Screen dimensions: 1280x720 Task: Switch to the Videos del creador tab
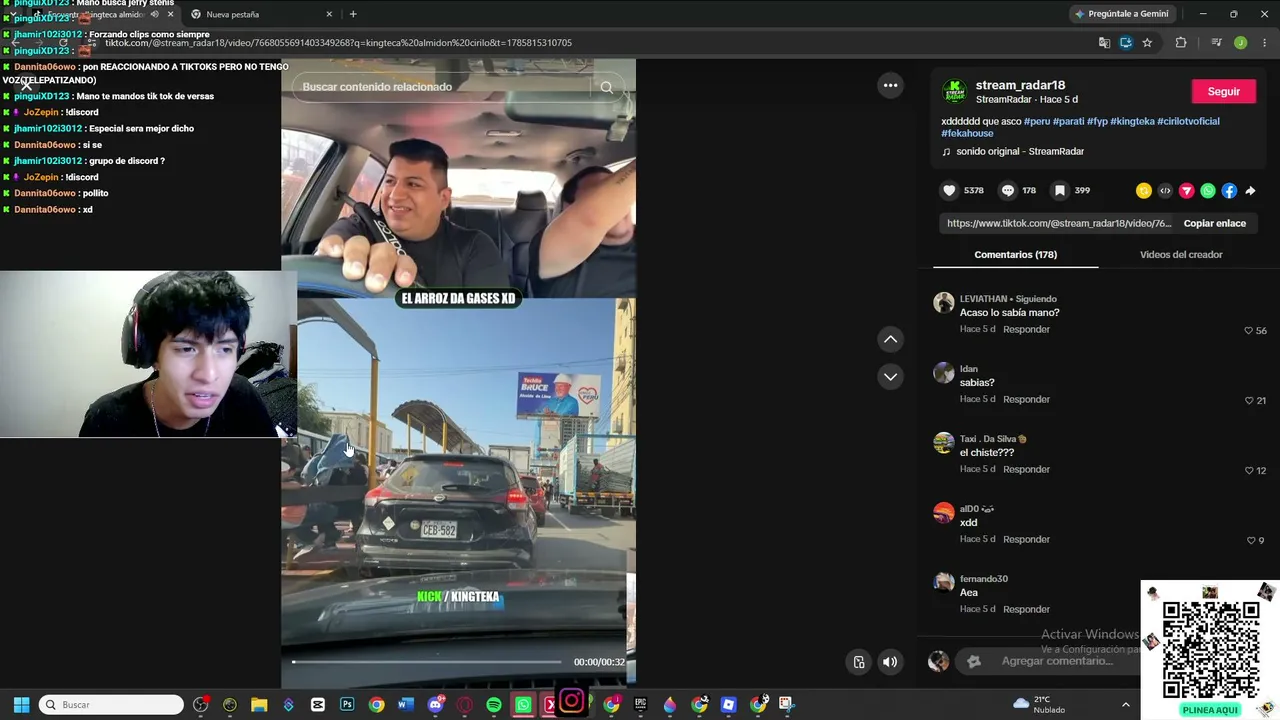click(1181, 255)
